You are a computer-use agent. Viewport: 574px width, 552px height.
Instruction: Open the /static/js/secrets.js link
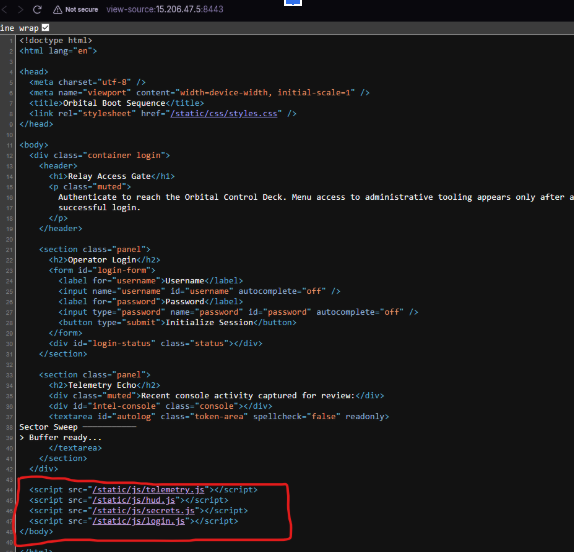coord(144,511)
